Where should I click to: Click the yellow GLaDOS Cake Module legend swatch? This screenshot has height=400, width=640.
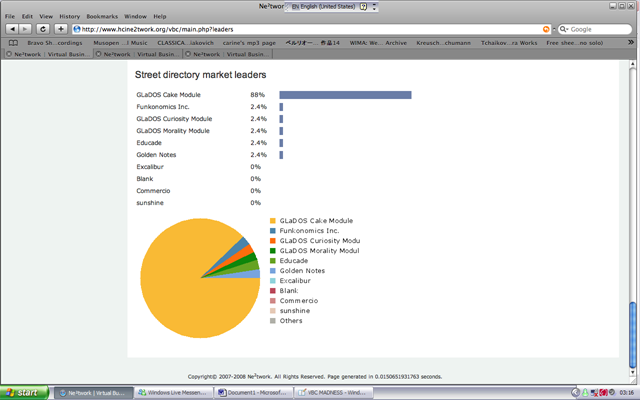click(273, 221)
